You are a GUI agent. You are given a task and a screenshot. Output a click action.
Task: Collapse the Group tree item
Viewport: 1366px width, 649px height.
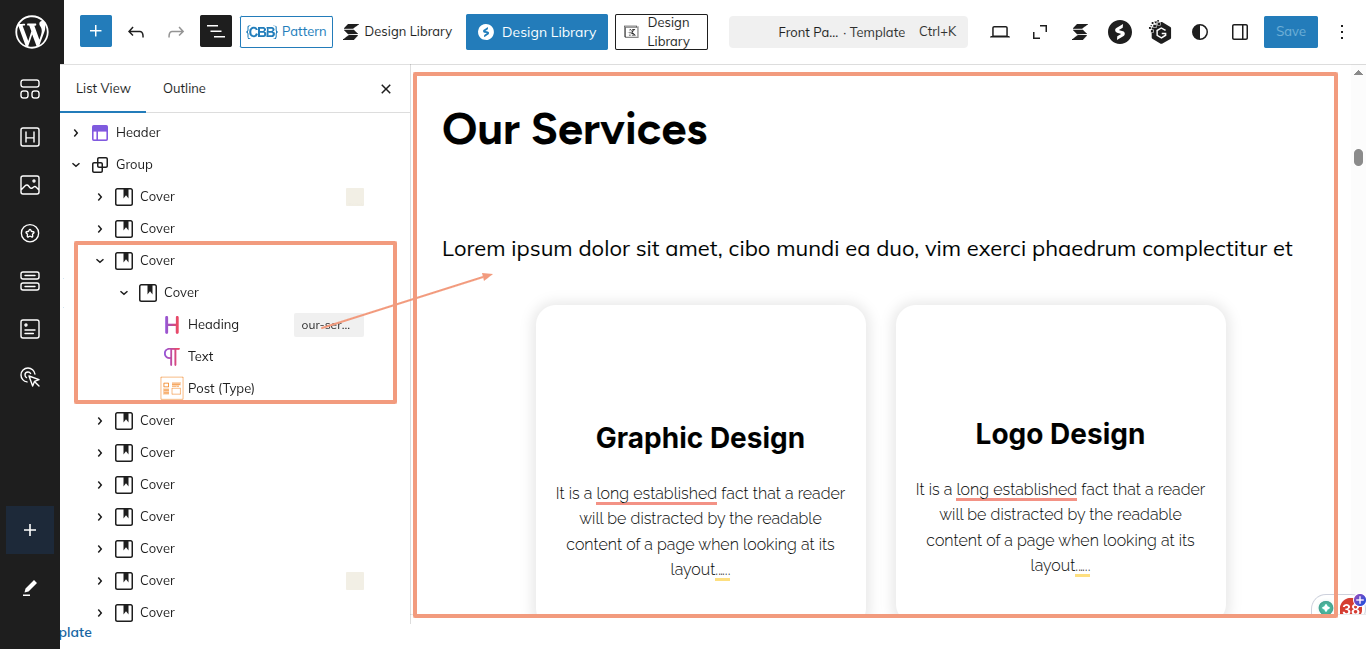click(76, 165)
